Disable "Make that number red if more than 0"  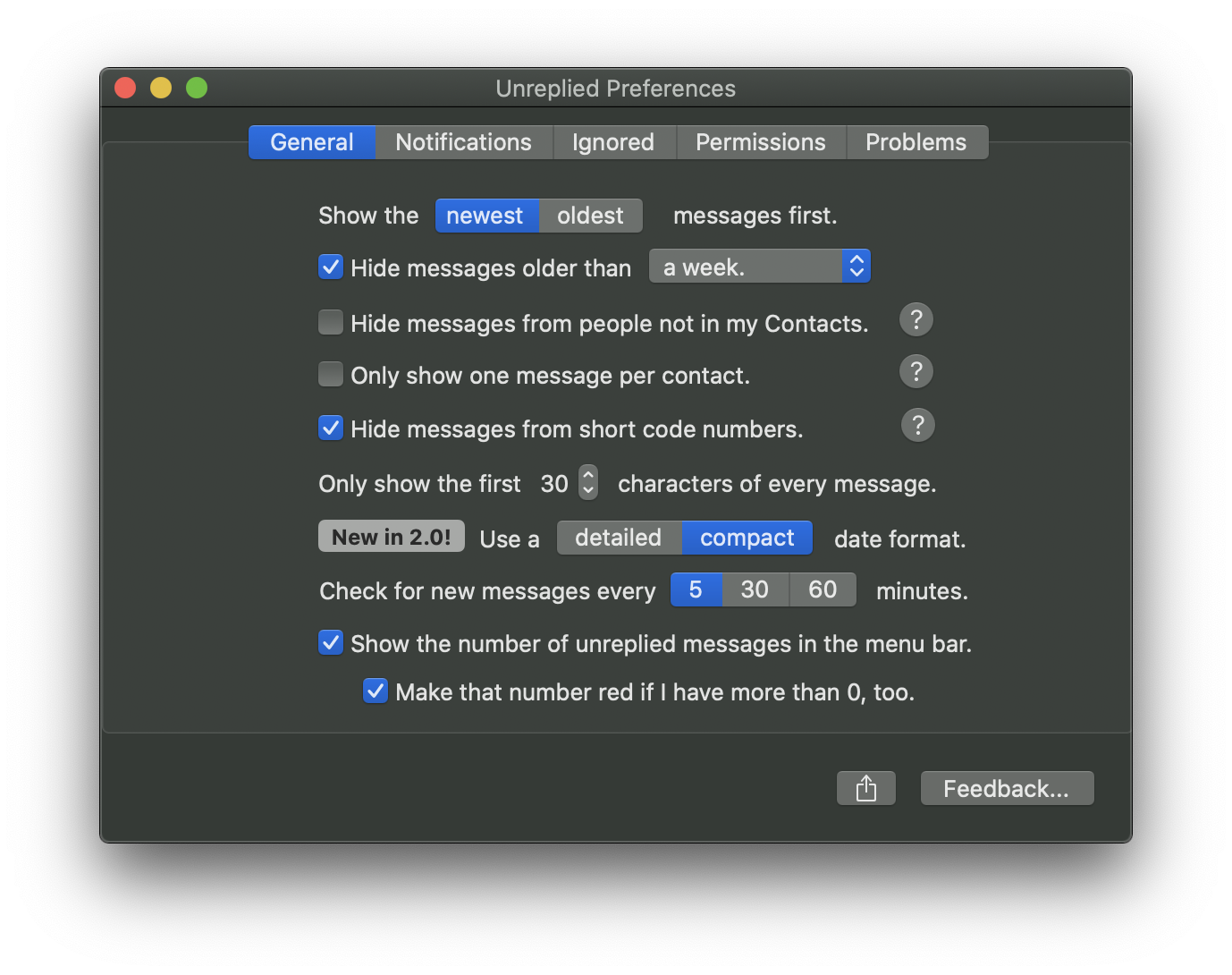[x=375, y=691]
